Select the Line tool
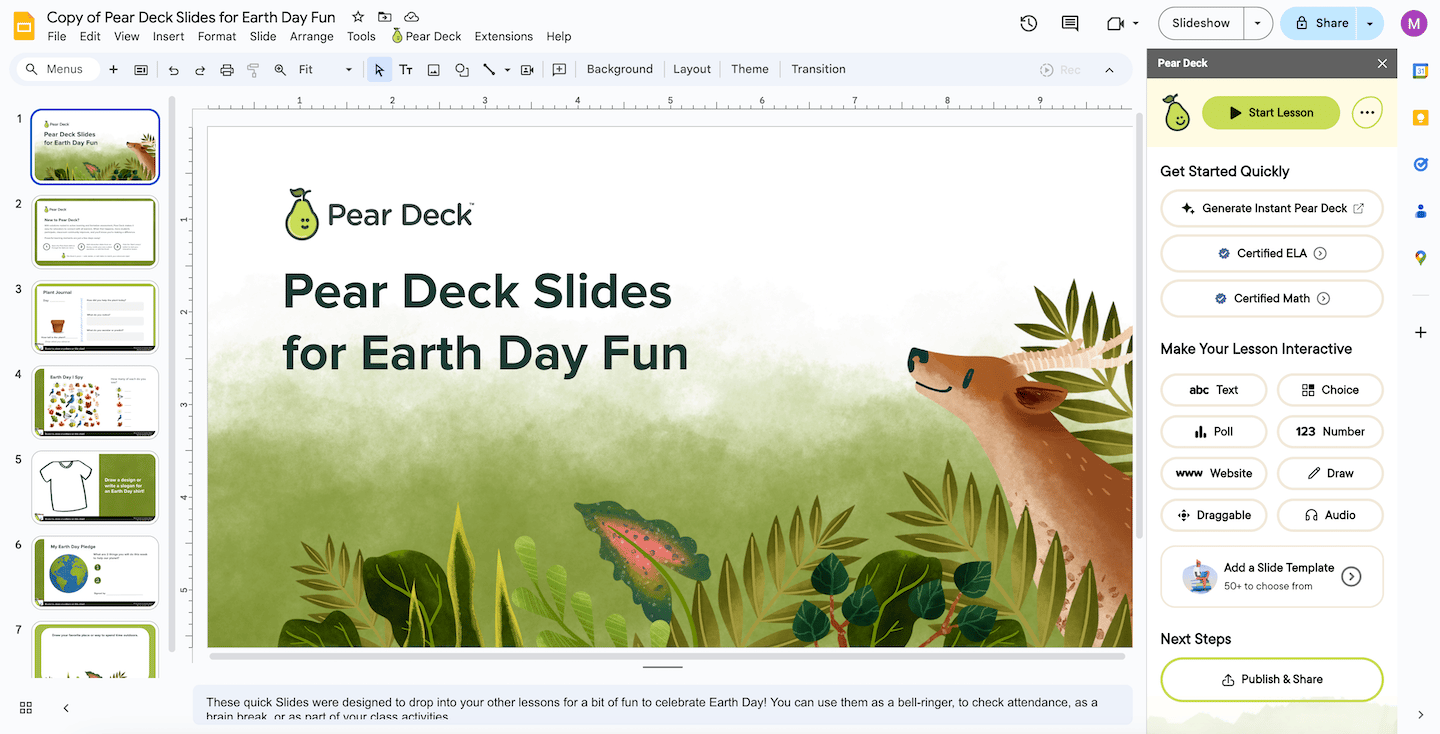The width and height of the screenshot is (1440, 734). tap(489, 70)
